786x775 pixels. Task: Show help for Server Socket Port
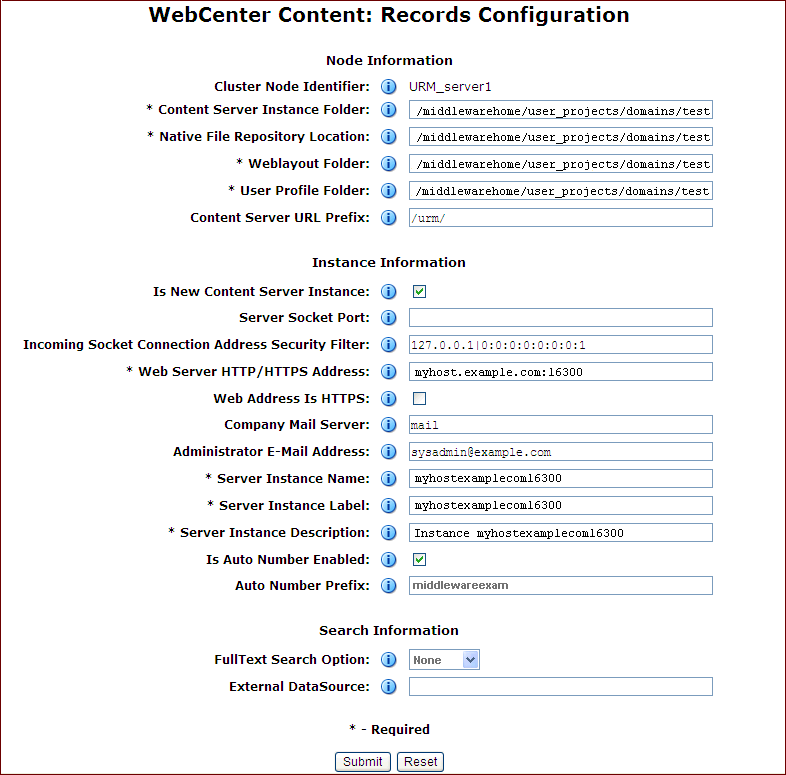[x=388, y=317]
